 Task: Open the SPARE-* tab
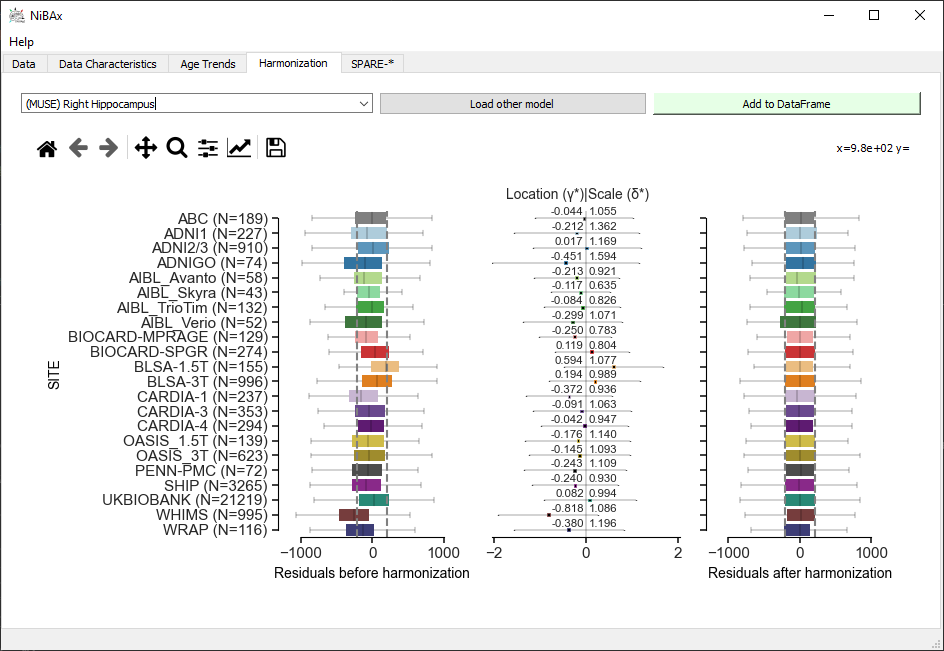pyautogui.click(x=372, y=64)
